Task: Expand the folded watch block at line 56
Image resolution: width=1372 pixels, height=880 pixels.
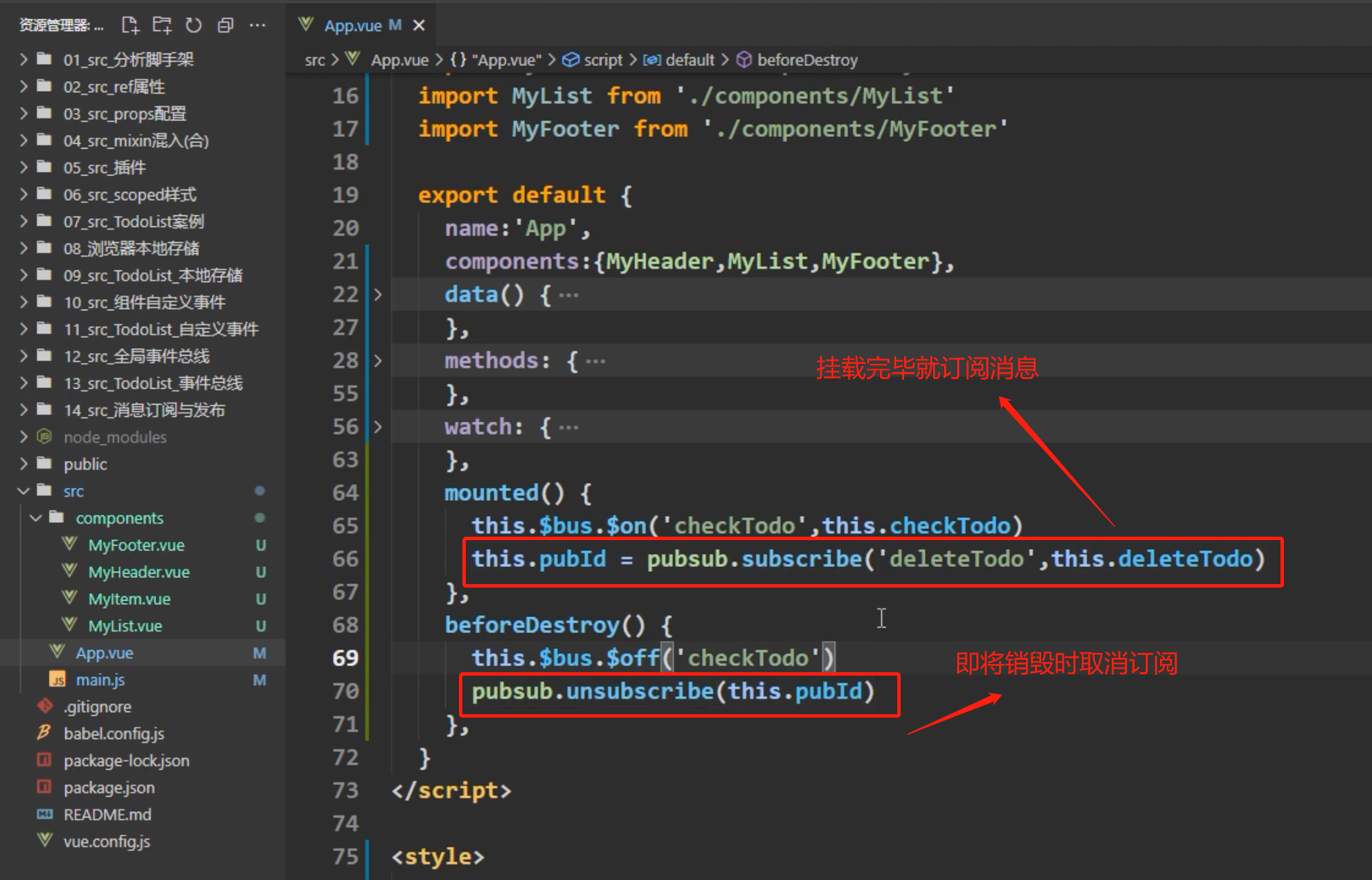Action: click(378, 427)
